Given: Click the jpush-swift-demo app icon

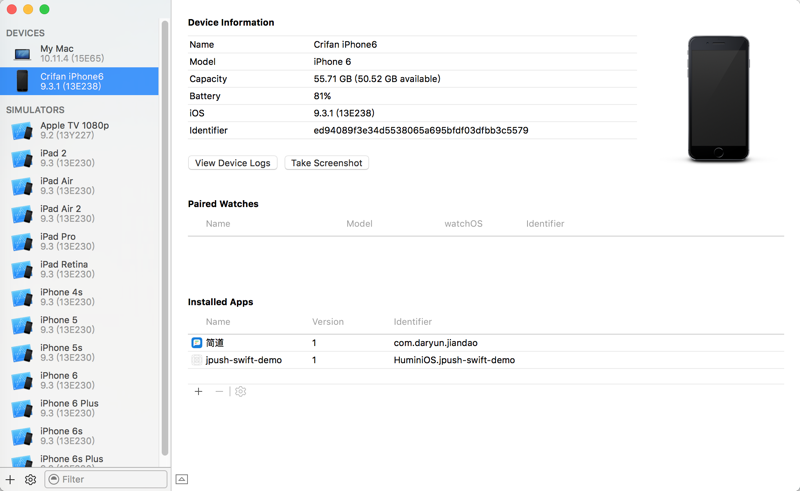Looking at the screenshot, I should (196, 360).
